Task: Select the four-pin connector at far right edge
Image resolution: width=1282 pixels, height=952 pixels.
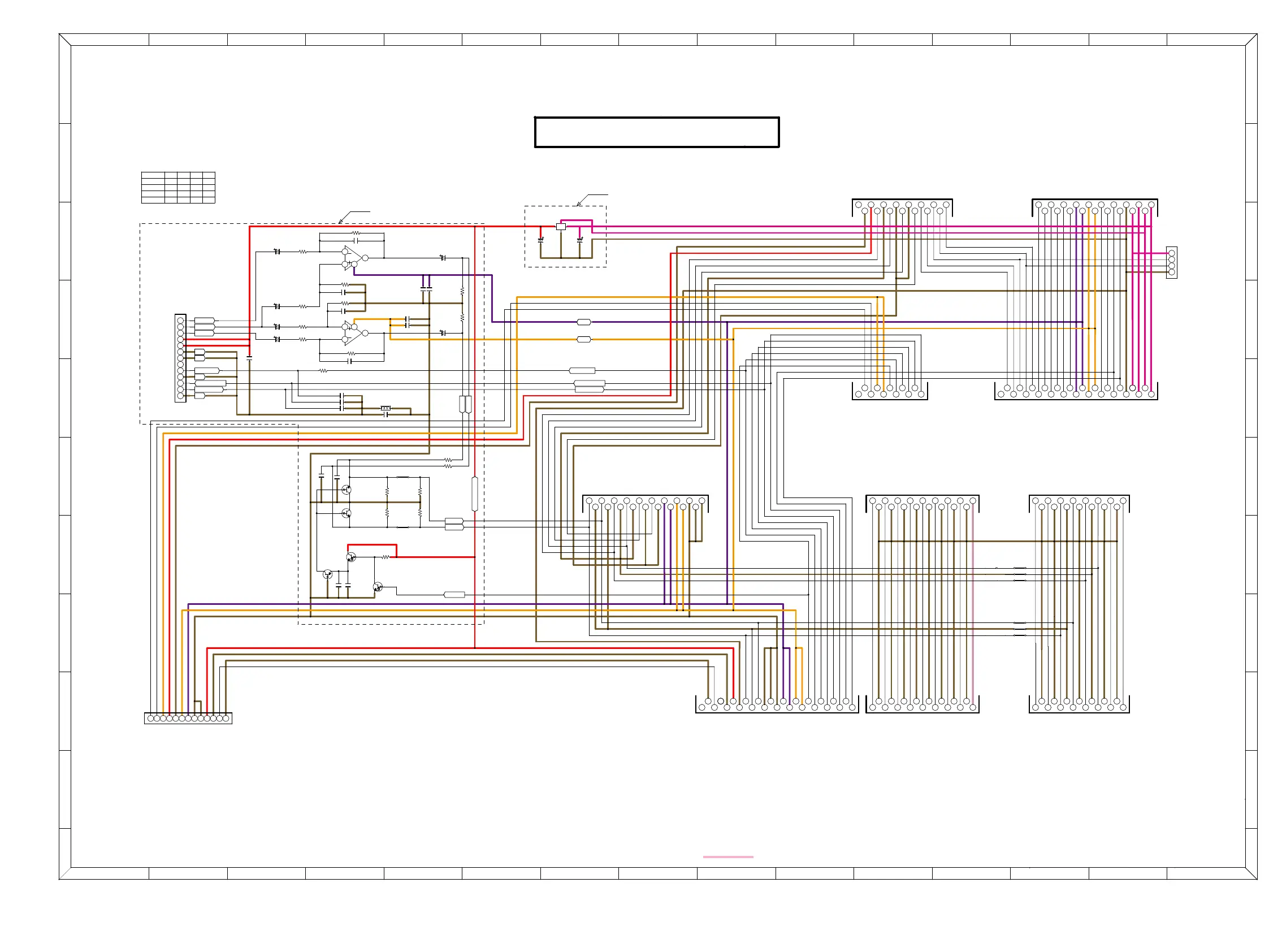Action: point(1171,262)
